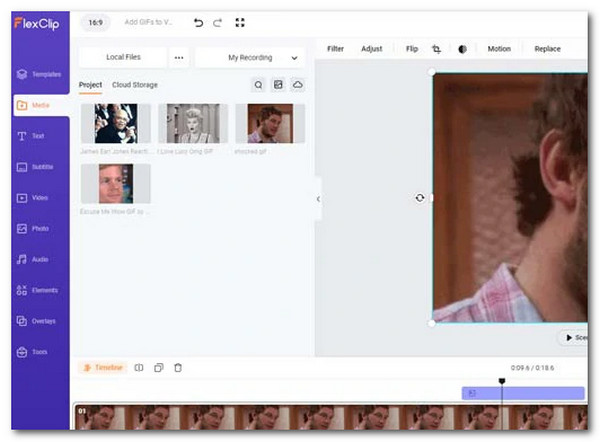This screenshot has height=442, width=600.
Task: Select the shocked gif thumbnail
Action: click(x=270, y=123)
